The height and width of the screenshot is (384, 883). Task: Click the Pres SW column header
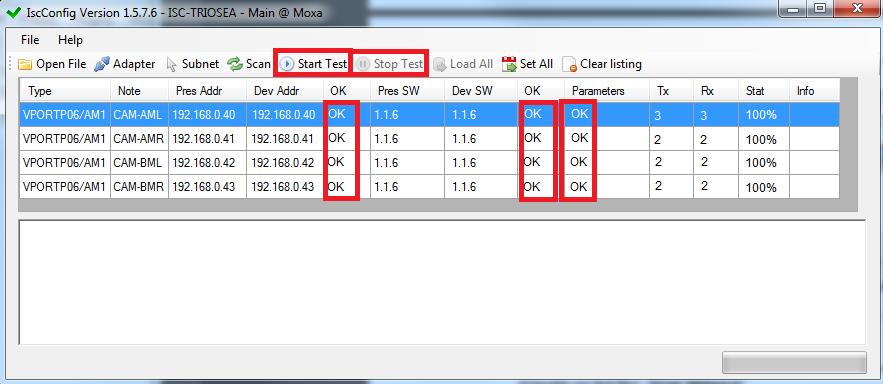pyautogui.click(x=407, y=91)
